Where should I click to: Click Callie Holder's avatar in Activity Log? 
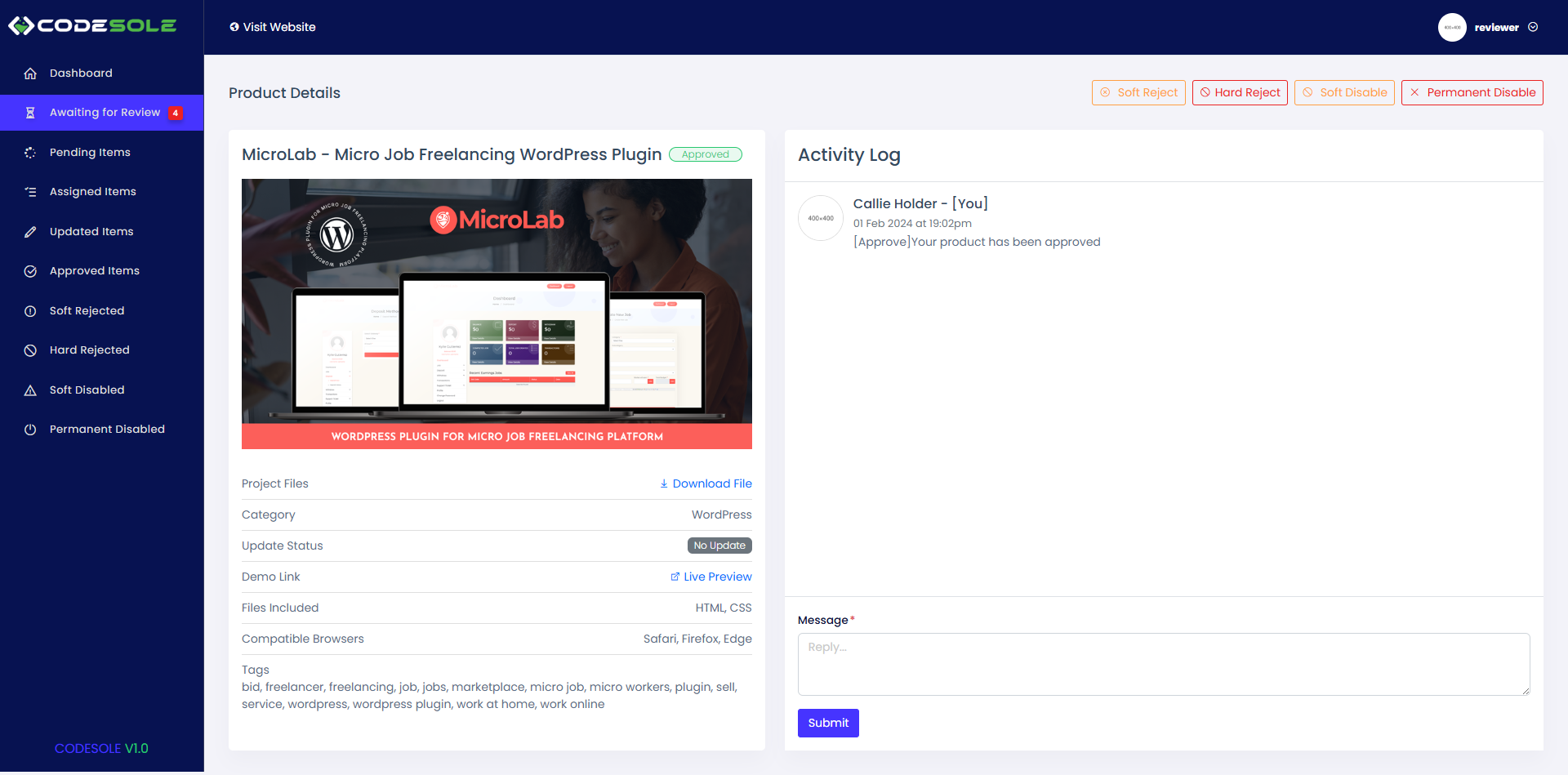[x=821, y=218]
